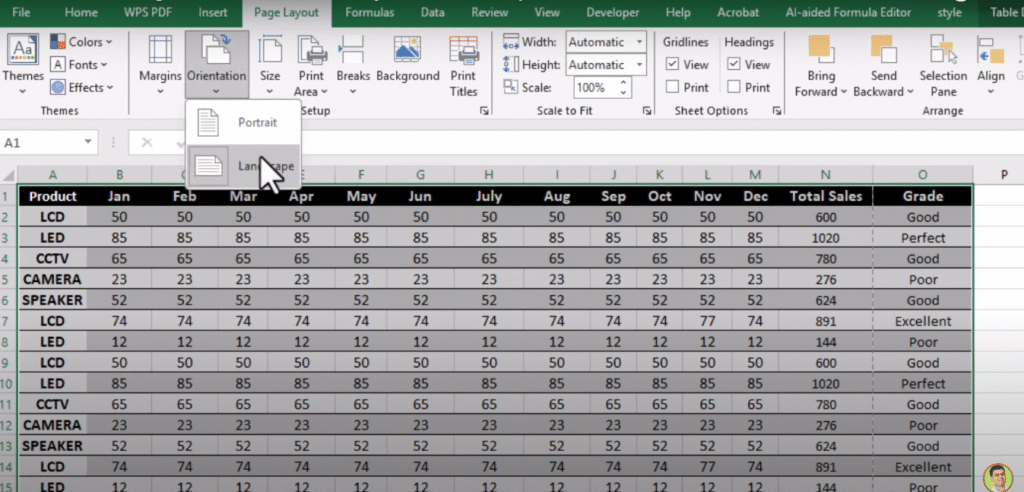Click the Name Box showing A1
Viewport: 1024px width, 492px height.
pyautogui.click(x=40, y=143)
